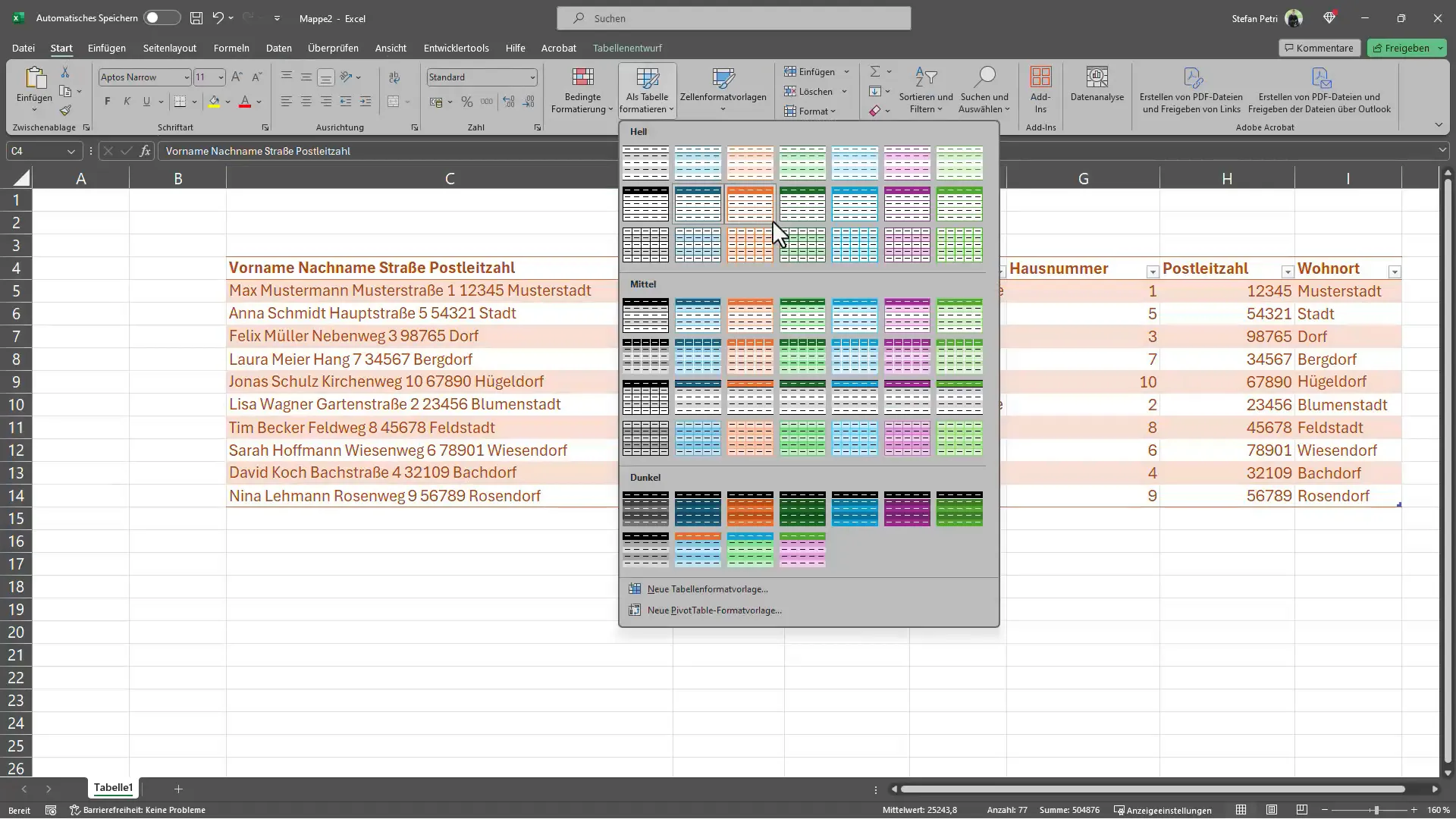Click the Tabelle1 sheet tab
The height and width of the screenshot is (819, 1456).
[x=113, y=787]
